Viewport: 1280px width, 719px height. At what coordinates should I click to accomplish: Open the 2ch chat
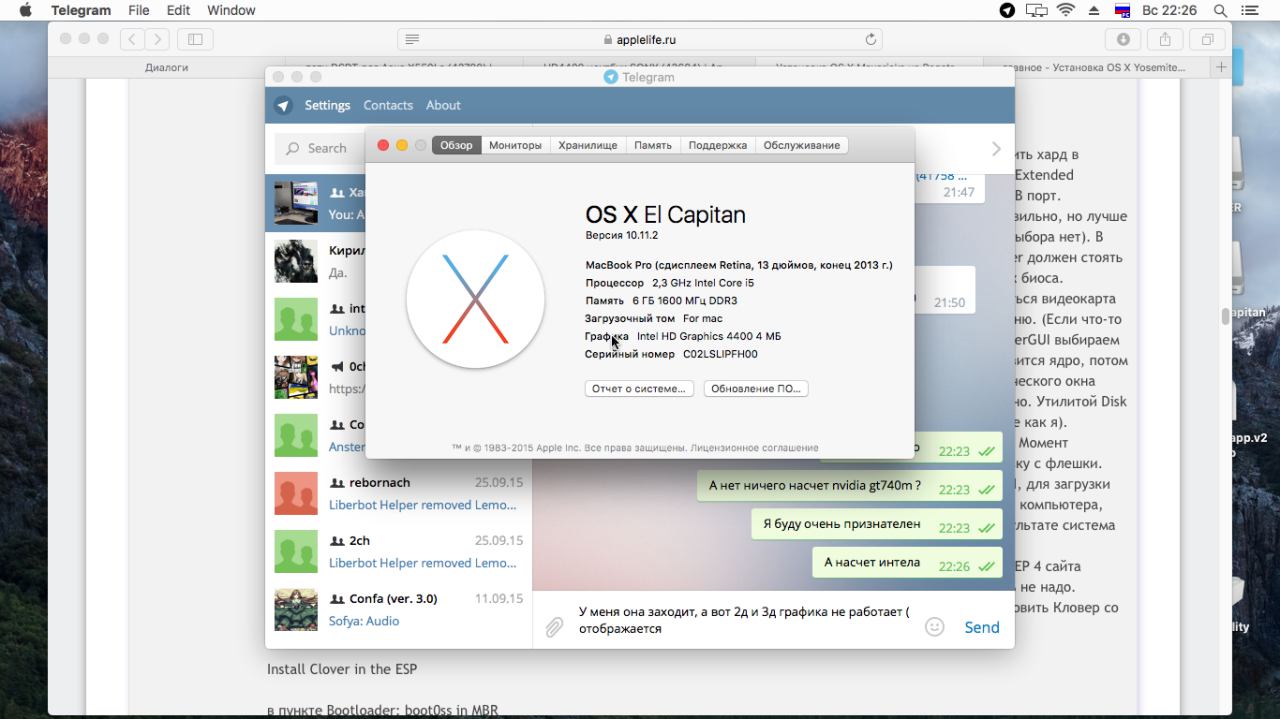click(398, 551)
